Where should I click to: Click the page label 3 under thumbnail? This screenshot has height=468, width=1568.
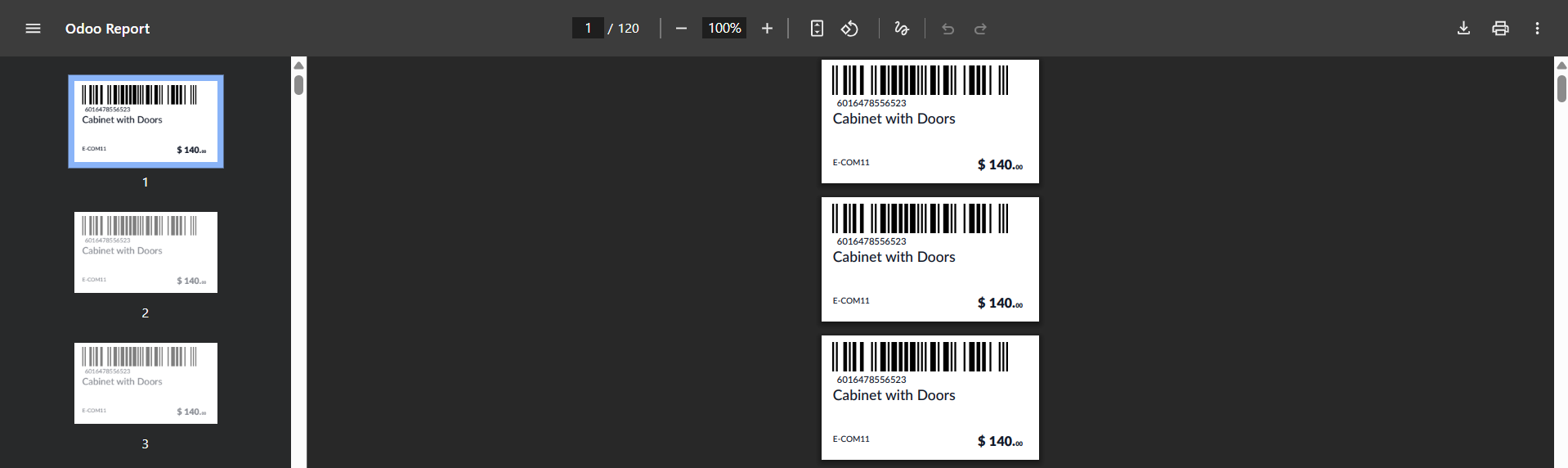146,443
